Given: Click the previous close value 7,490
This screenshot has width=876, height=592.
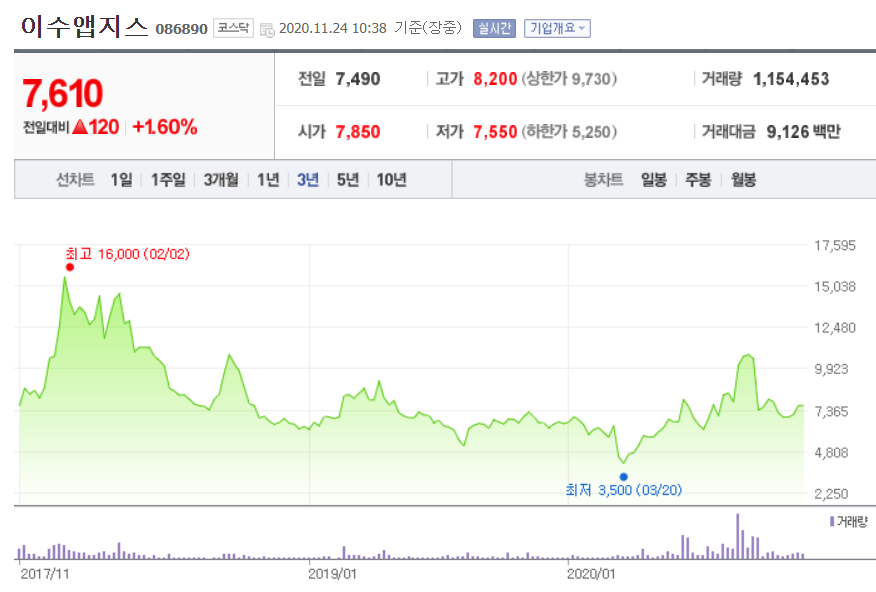Looking at the screenshot, I should coord(358,79).
